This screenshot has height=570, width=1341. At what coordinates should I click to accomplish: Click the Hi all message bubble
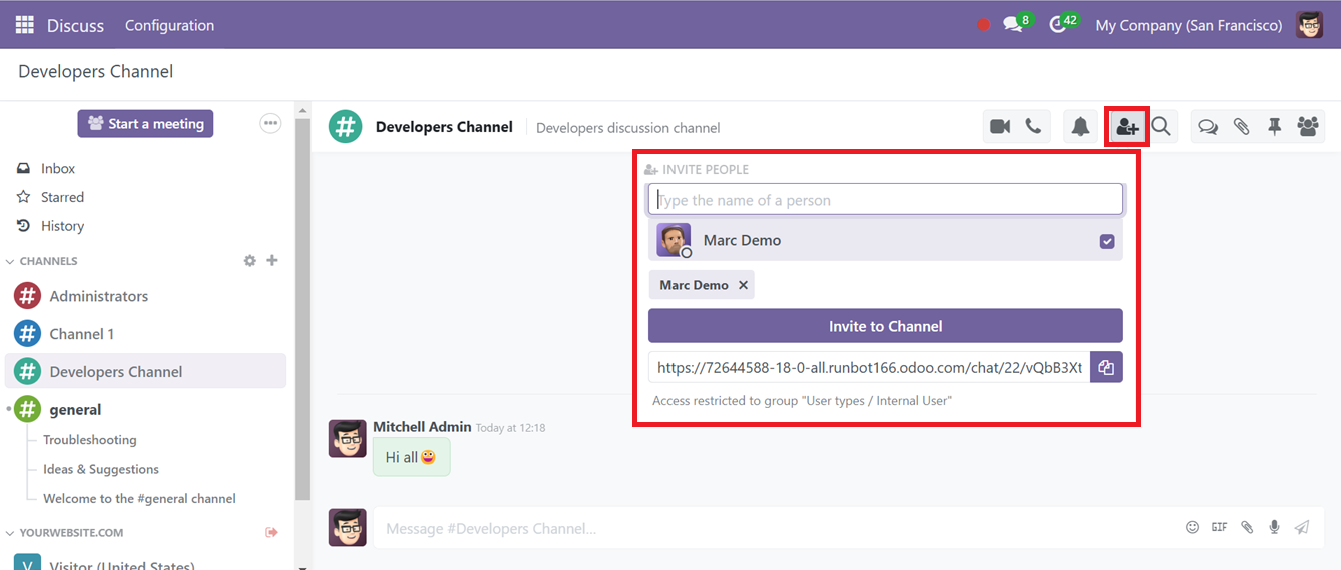[411, 457]
